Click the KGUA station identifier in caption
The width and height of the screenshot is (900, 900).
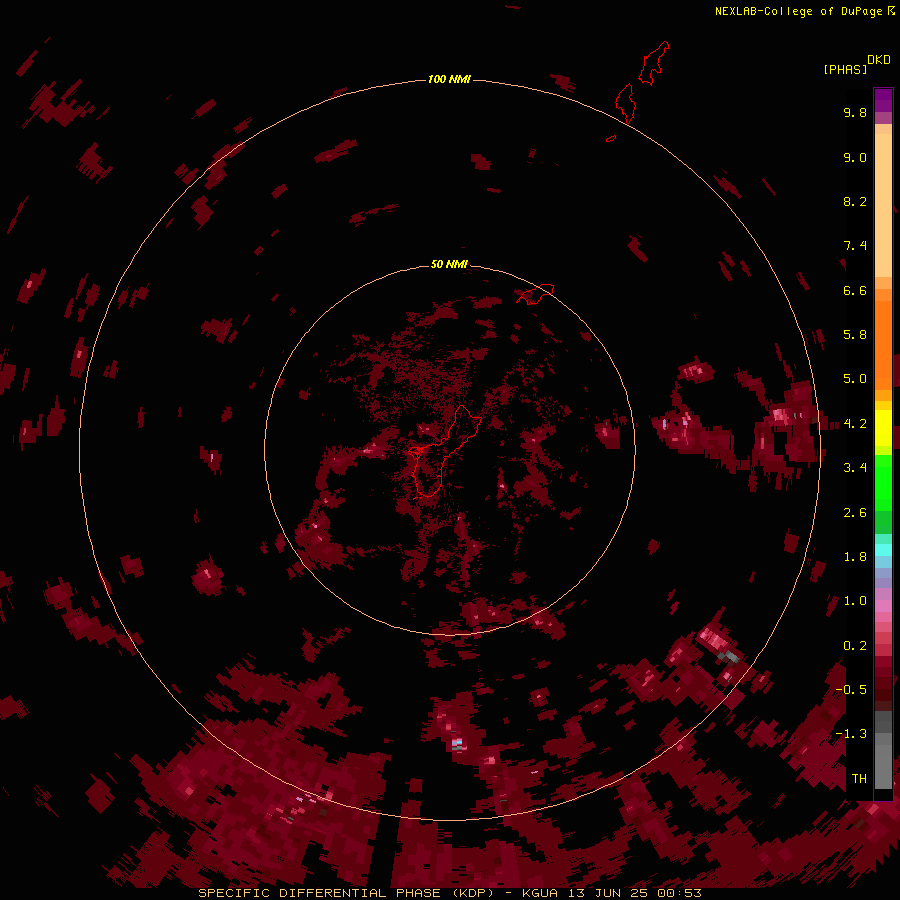point(540,893)
